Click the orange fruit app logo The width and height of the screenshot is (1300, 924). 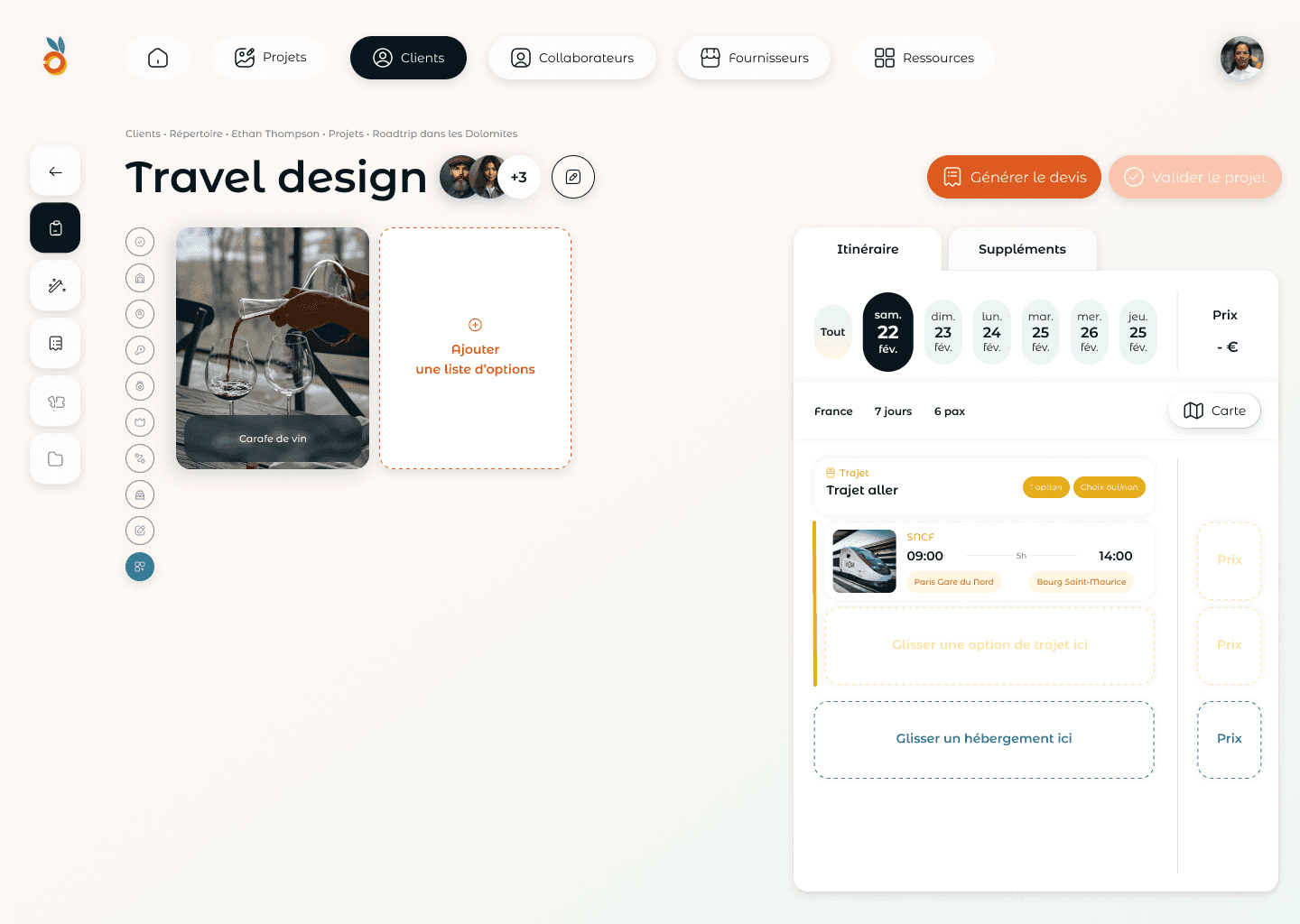pyautogui.click(x=55, y=56)
